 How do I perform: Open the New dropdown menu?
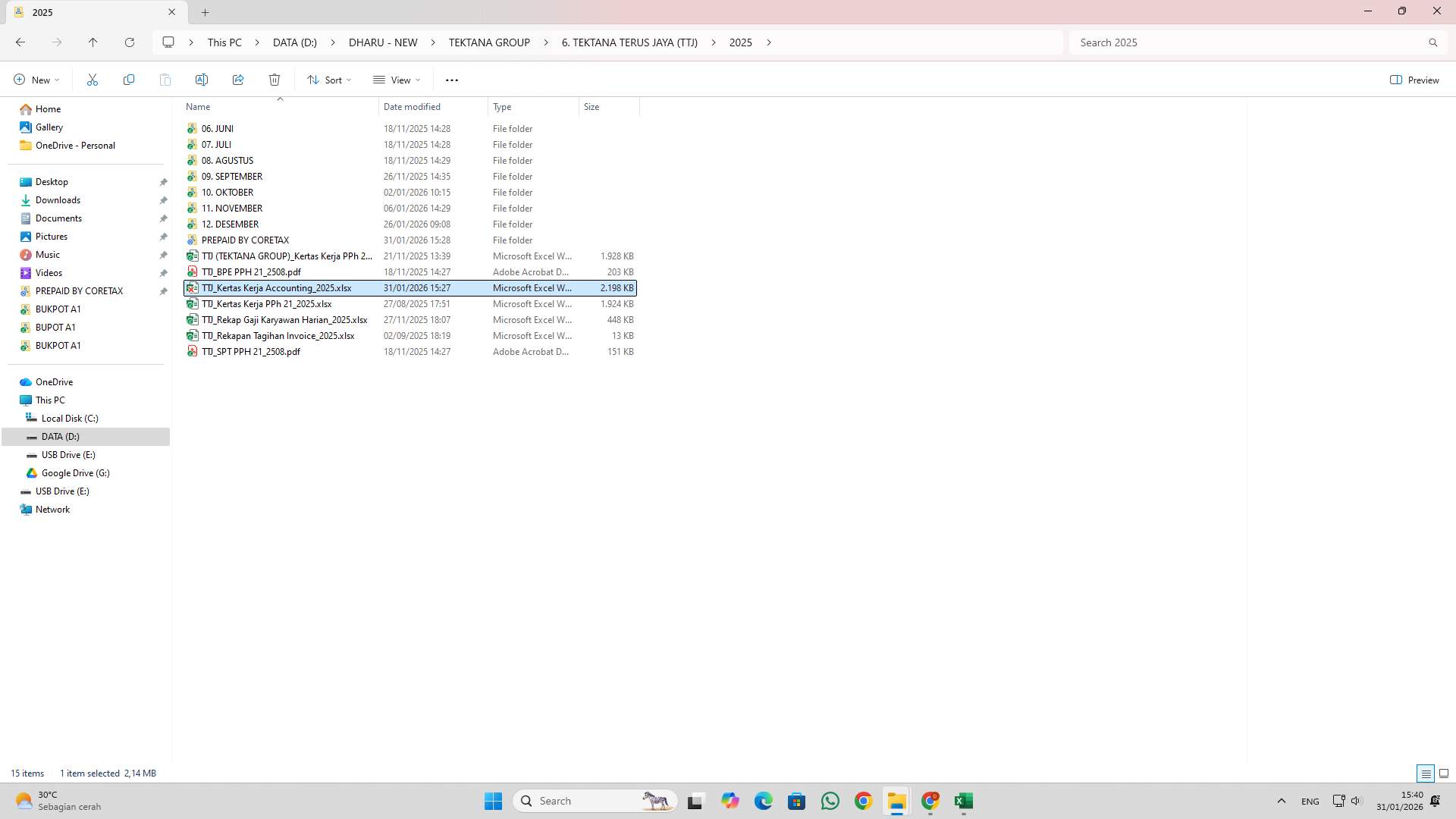[x=36, y=80]
